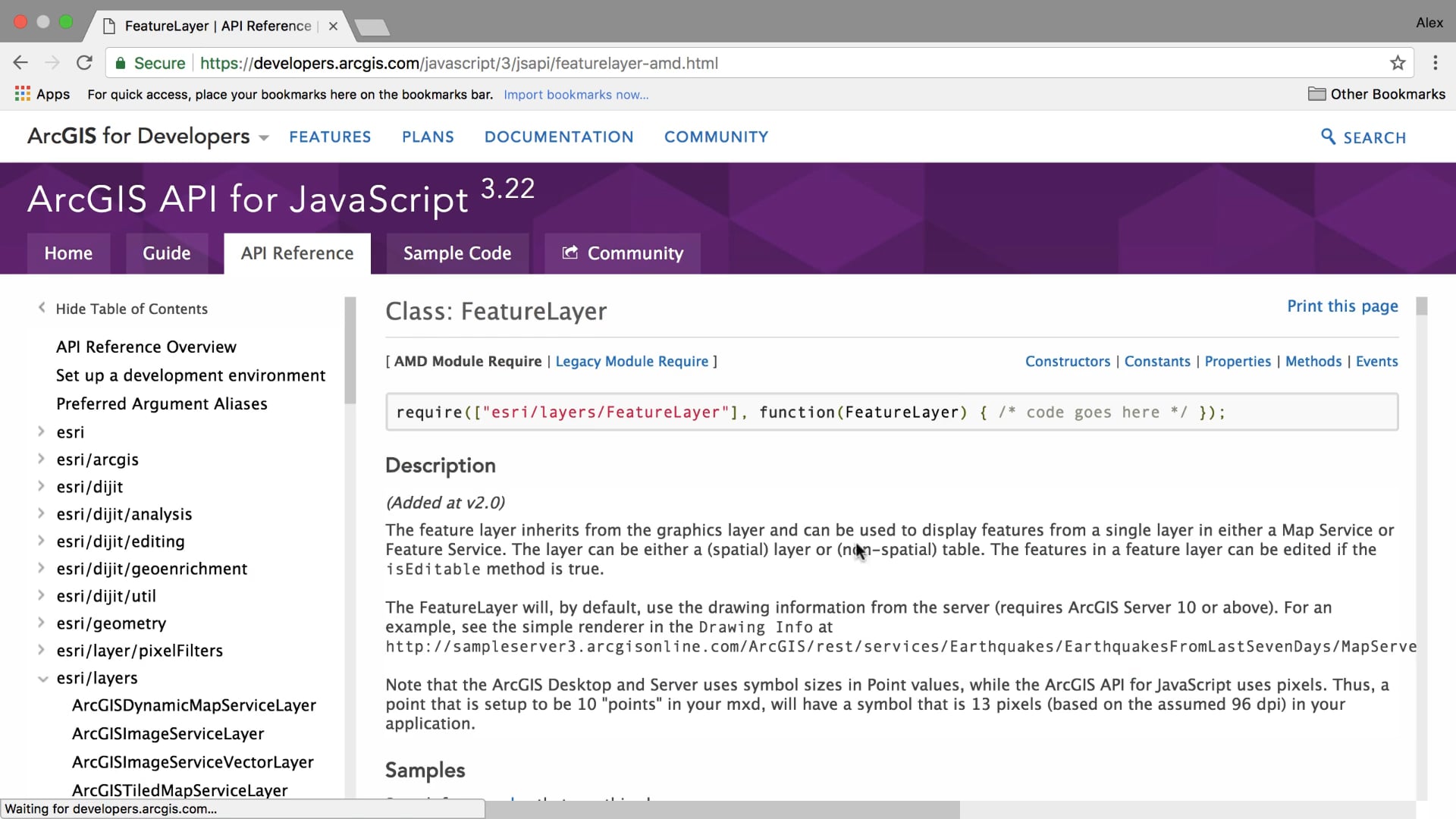
Task: Open Chrome three-dot menu
Action: tap(1435, 63)
